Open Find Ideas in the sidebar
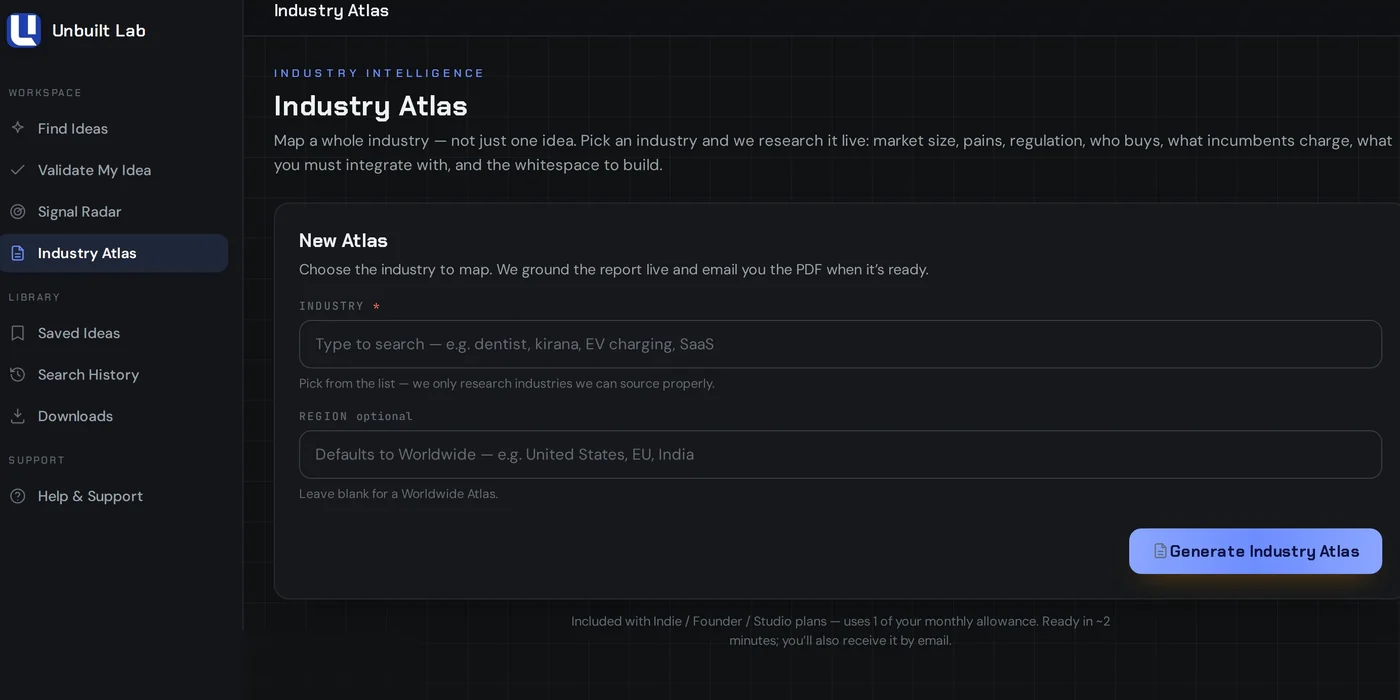Image resolution: width=1400 pixels, height=700 pixels. click(114, 128)
